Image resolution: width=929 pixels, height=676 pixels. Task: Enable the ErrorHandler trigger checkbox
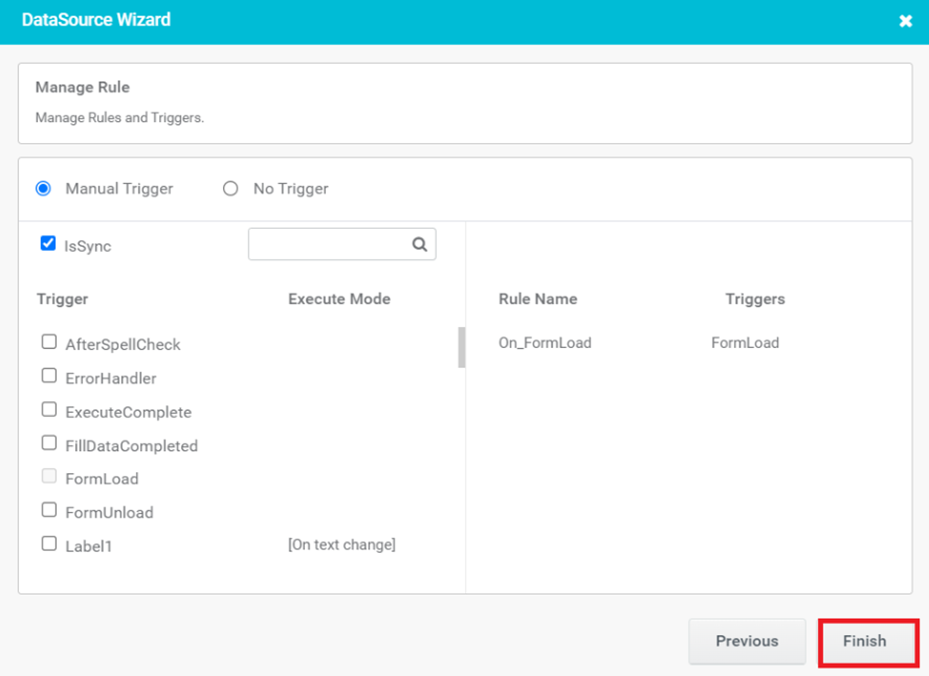click(49, 376)
